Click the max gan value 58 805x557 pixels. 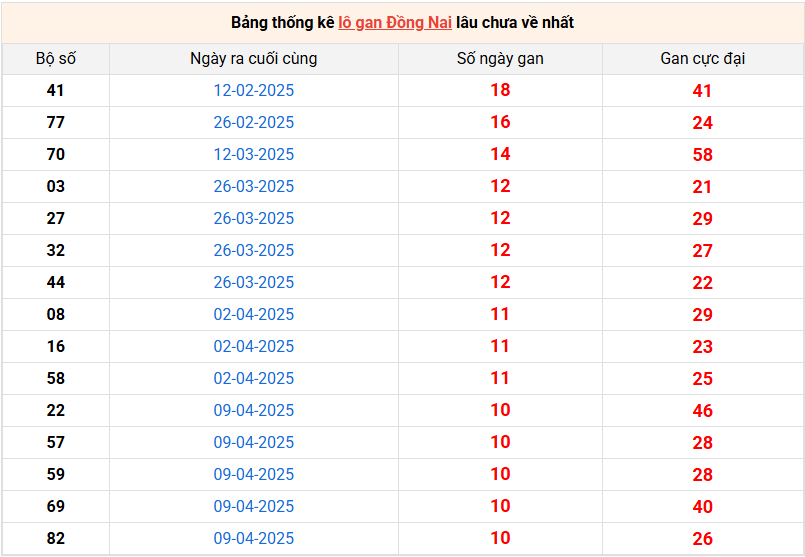point(702,155)
